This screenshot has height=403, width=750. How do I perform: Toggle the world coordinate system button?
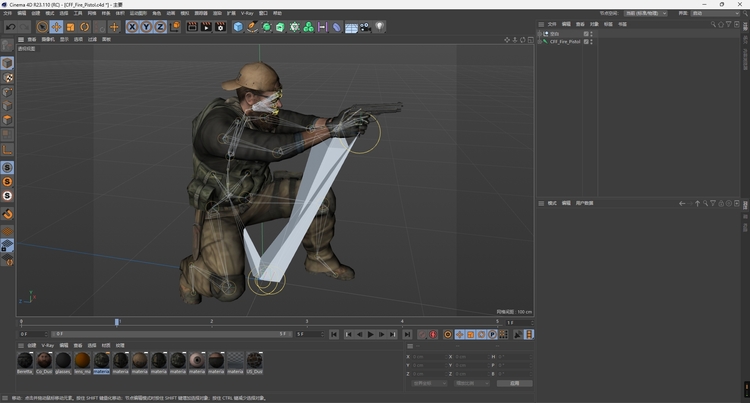[x=175, y=27]
